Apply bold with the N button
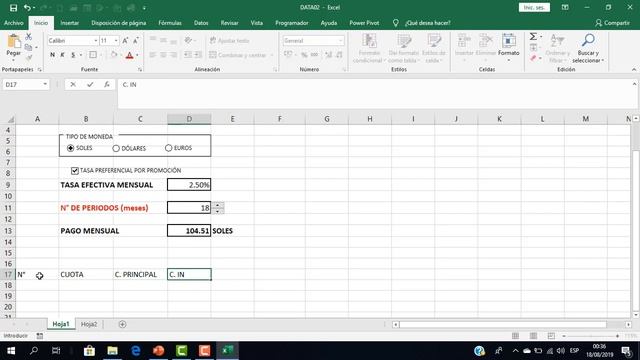Image resolution: width=640 pixels, height=360 pixels. click(x=52, y=55)
